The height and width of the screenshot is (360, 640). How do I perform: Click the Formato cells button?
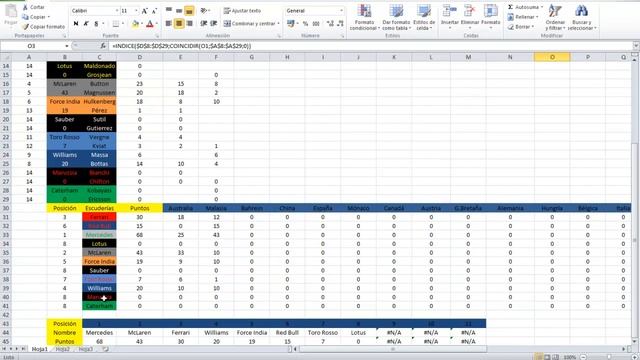click(490, 18)
